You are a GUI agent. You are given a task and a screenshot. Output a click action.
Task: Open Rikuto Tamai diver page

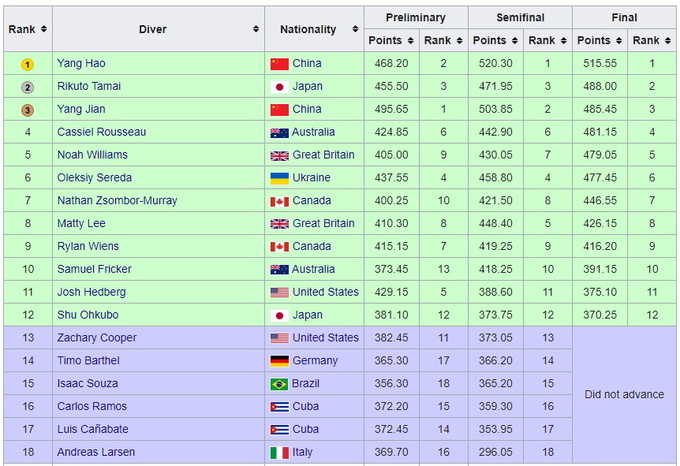(89, 86)
